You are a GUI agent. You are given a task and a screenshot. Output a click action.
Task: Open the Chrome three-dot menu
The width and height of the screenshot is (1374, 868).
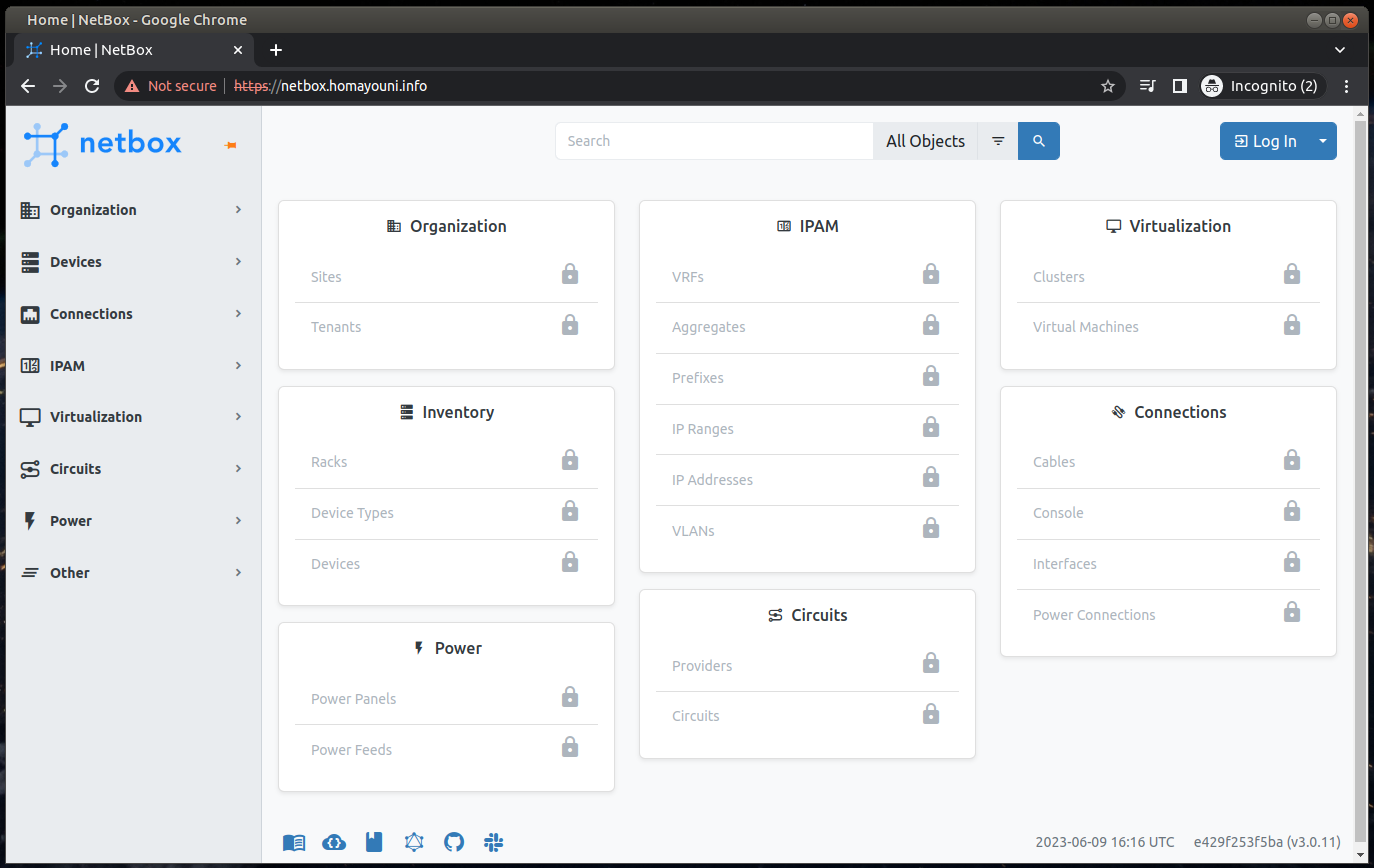click(x=1346, y=86)
